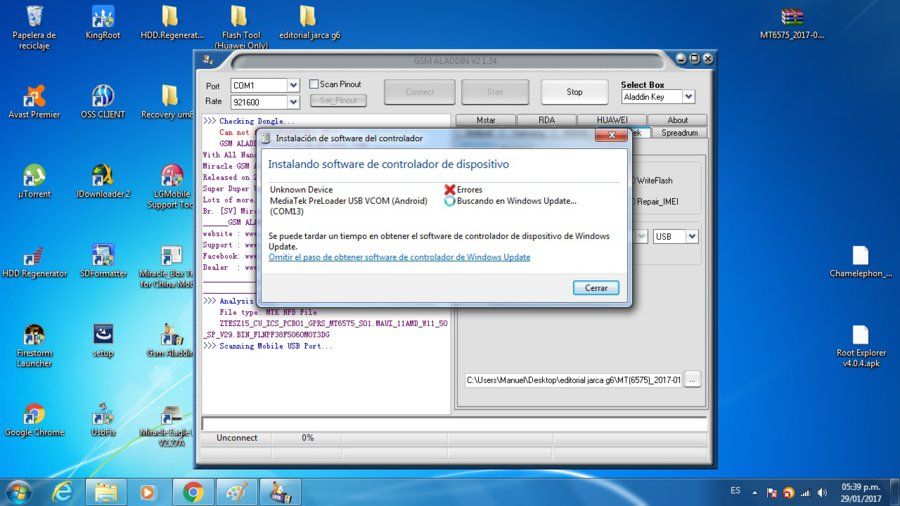Click the µTorrent desktop icon
The image size is (900, 506).
pyautogui.click(x=34, y=181)
